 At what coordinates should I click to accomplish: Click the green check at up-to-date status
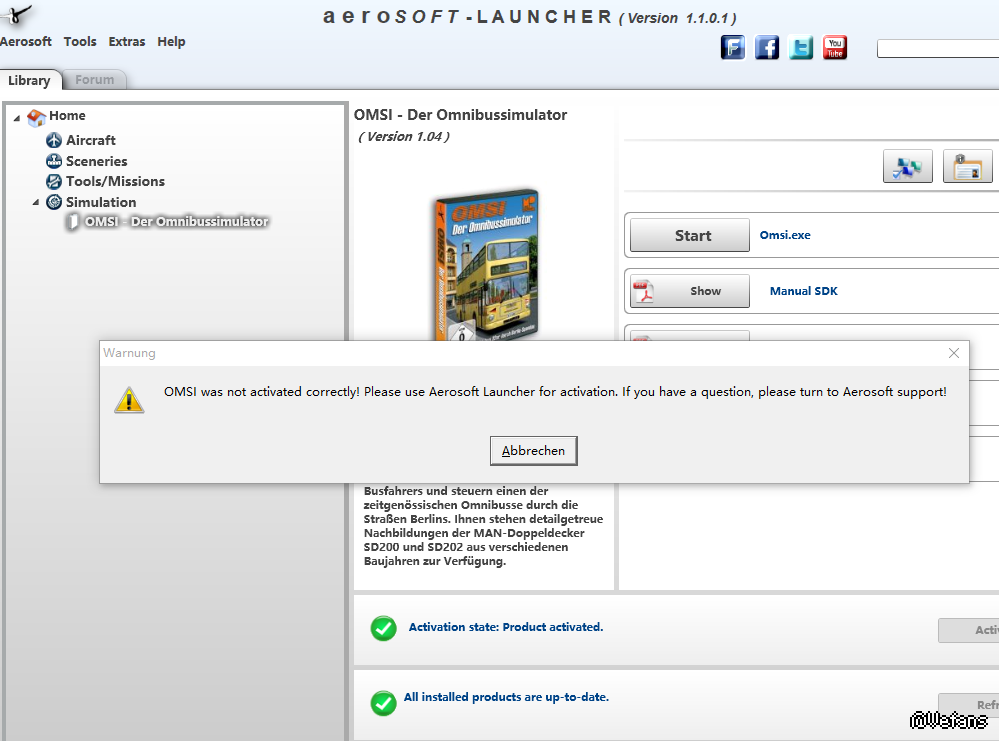click(x=384, y=703)
